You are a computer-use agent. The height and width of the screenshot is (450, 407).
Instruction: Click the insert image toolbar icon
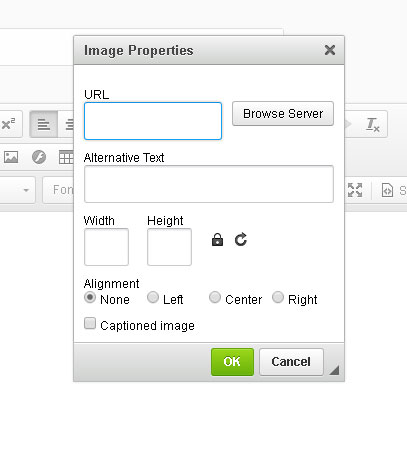point(11,157)
